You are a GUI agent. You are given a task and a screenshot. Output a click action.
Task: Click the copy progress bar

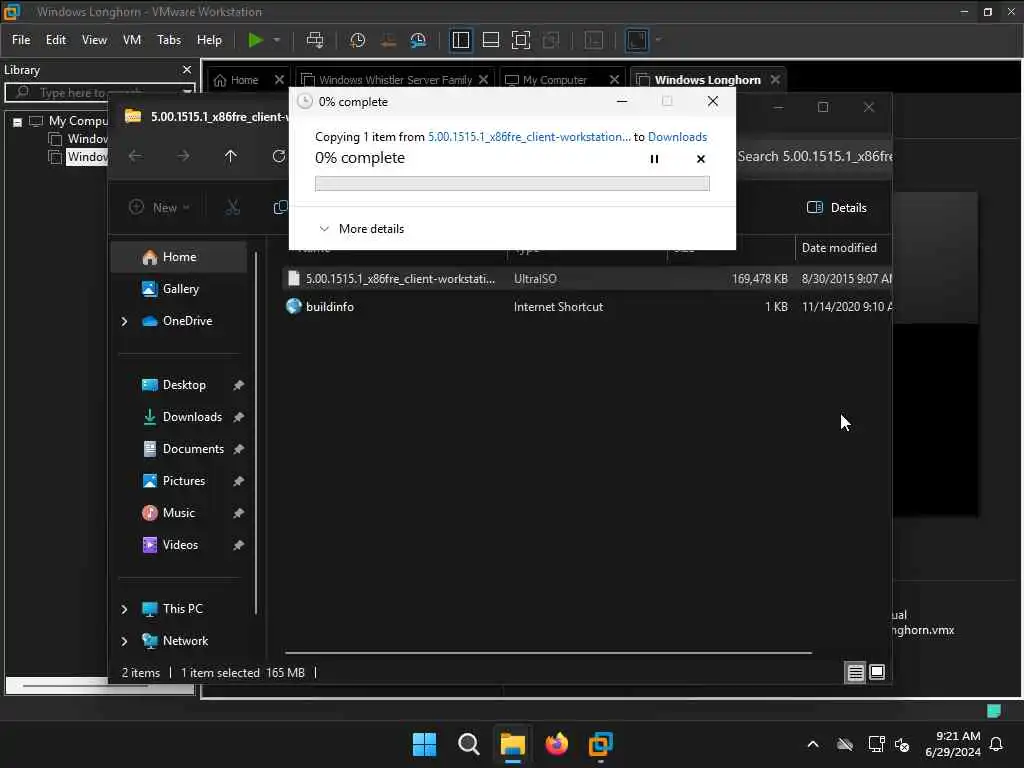click(512, 184)
